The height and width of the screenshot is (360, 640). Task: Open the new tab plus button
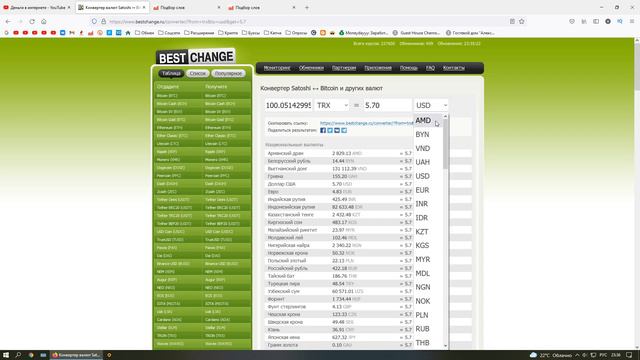[x=307, y=7]
